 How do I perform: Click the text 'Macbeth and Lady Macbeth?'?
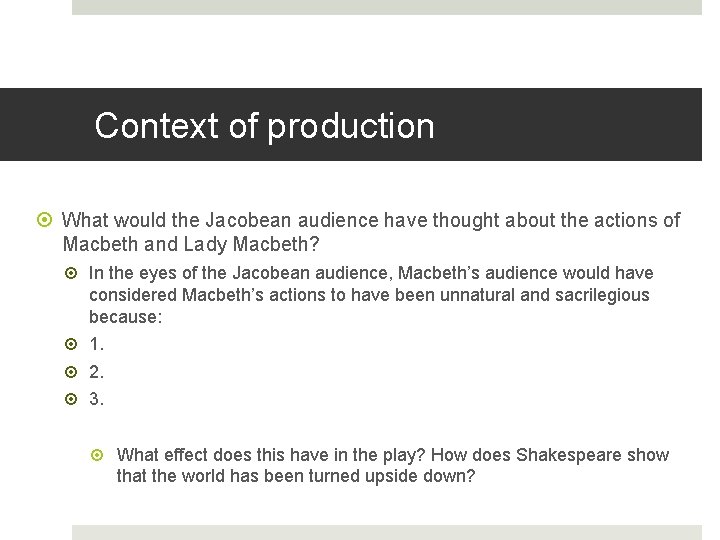(191, 244)
